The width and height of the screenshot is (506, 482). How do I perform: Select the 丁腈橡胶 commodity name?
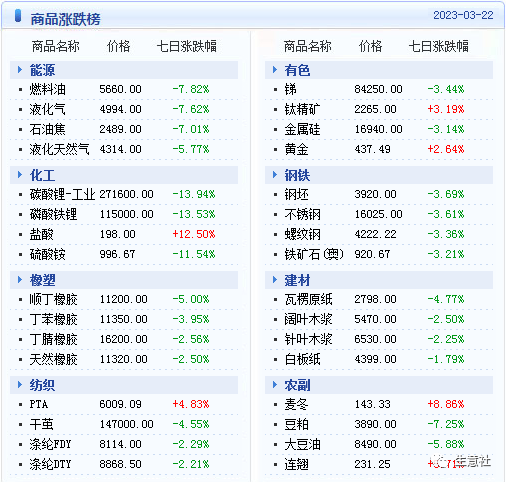tap(54, 339)
